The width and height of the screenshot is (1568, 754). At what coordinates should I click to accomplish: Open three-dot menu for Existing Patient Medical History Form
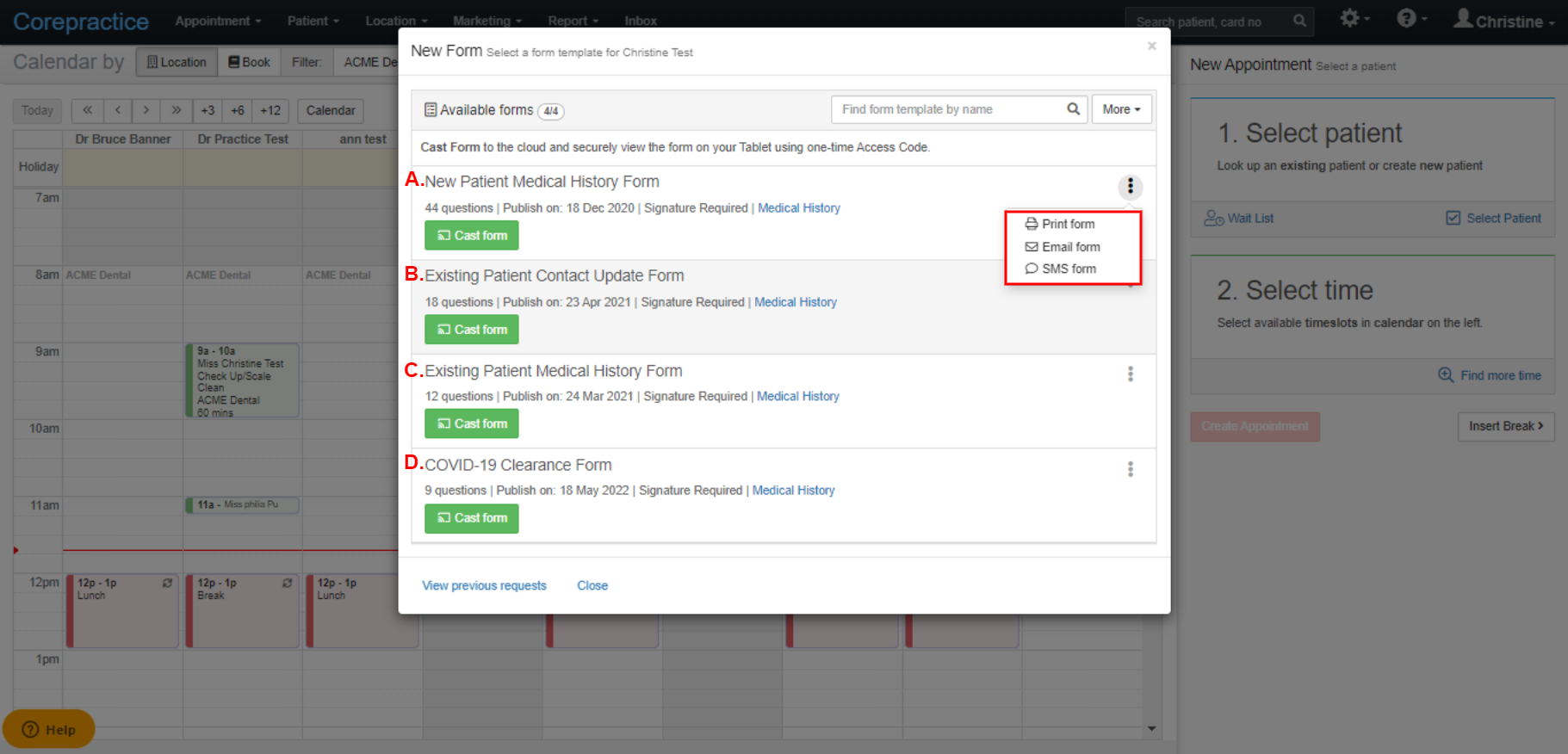tap(1130, 374)
